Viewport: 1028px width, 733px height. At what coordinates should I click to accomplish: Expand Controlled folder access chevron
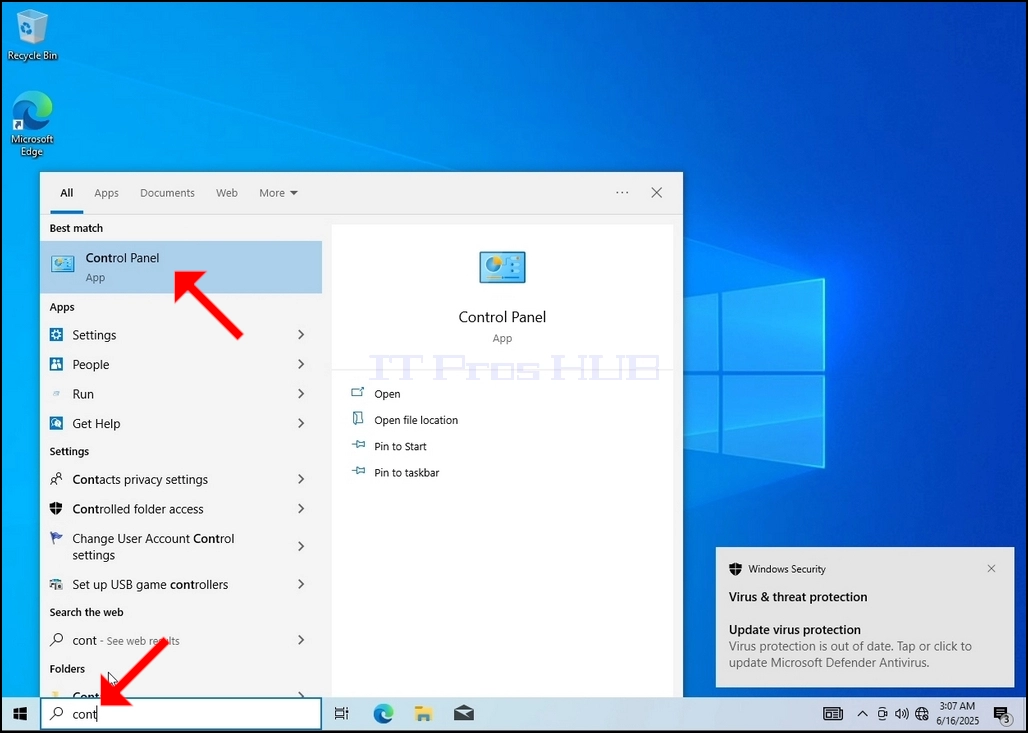click(301, 509)
